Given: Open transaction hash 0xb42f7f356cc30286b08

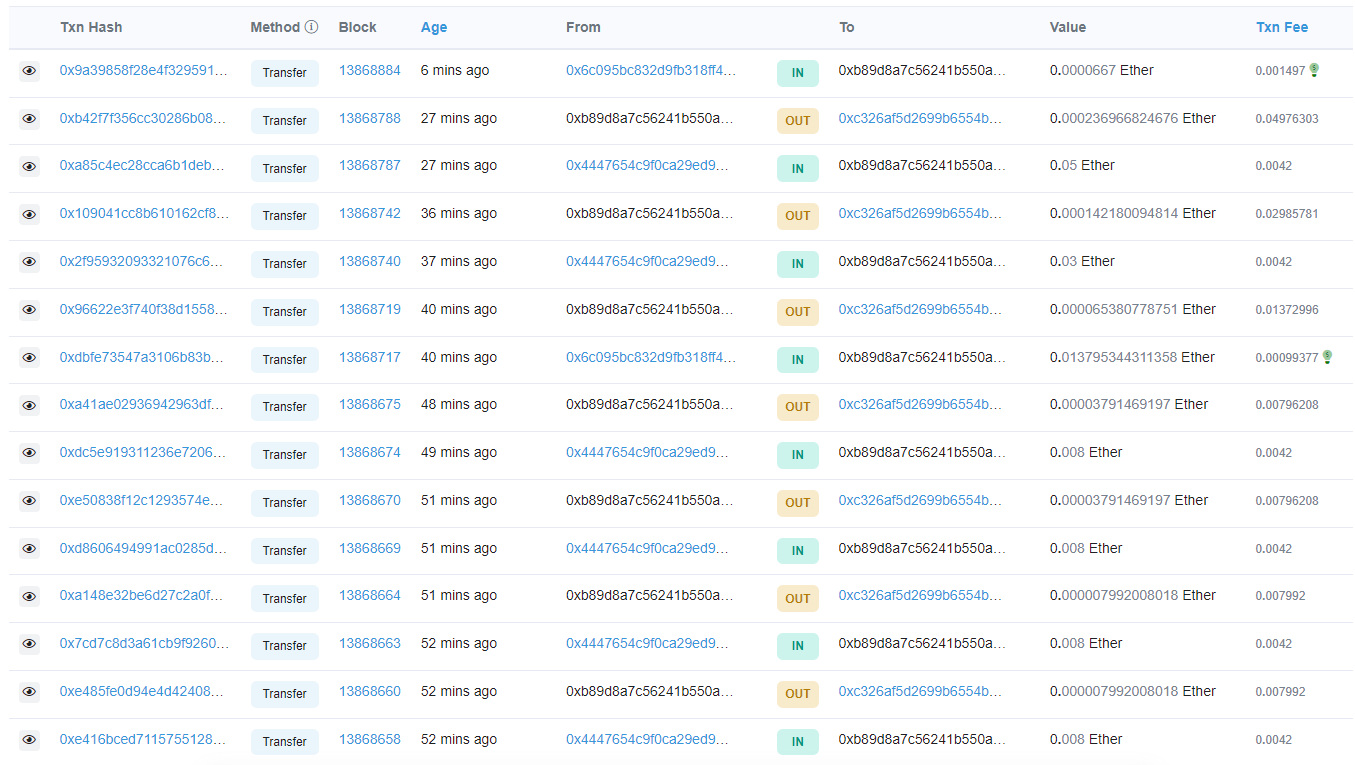Looking at the screenshot, I should [144, 118].
